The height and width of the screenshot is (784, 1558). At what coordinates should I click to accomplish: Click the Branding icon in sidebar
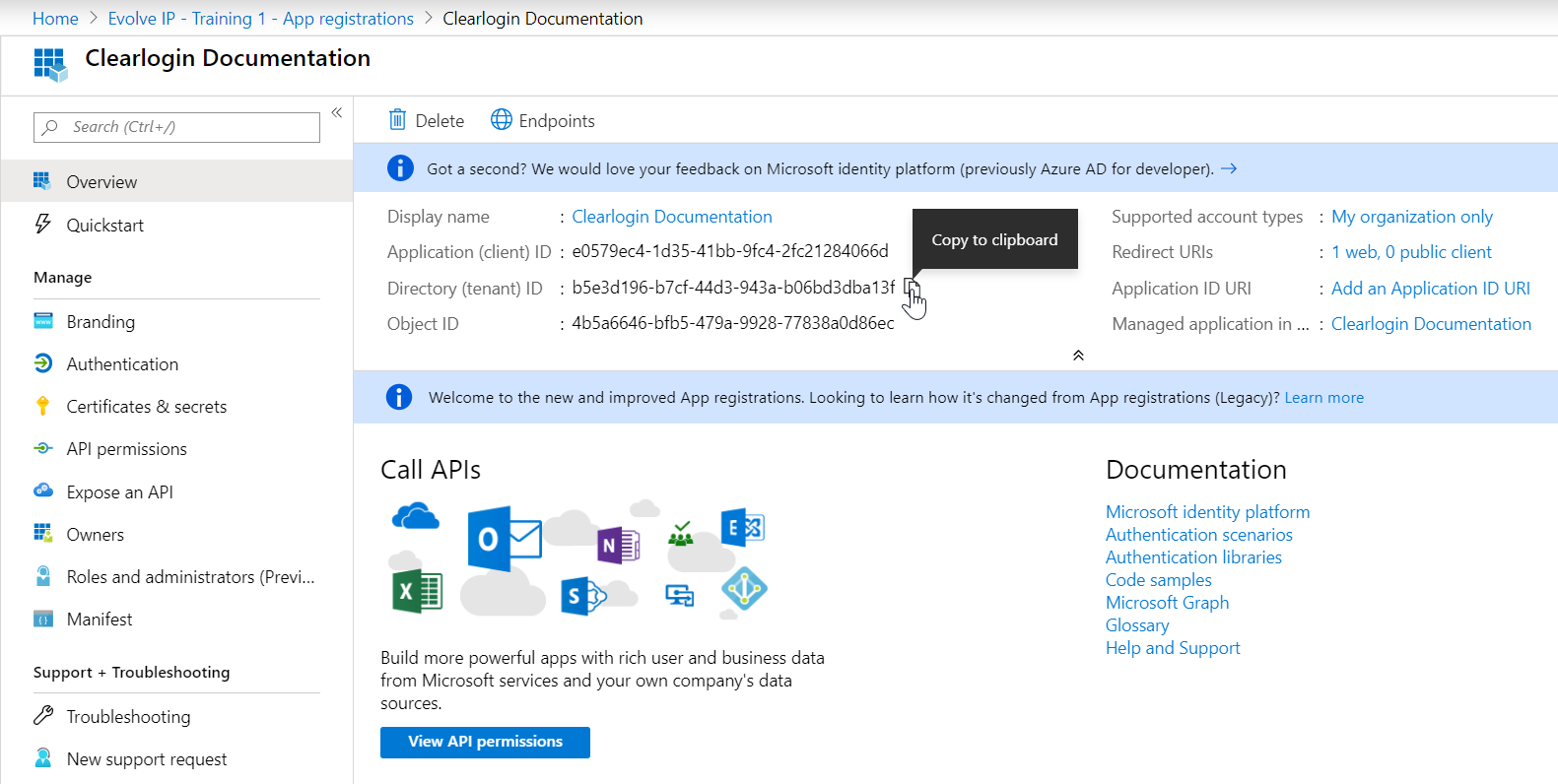[x=43, y=321]
